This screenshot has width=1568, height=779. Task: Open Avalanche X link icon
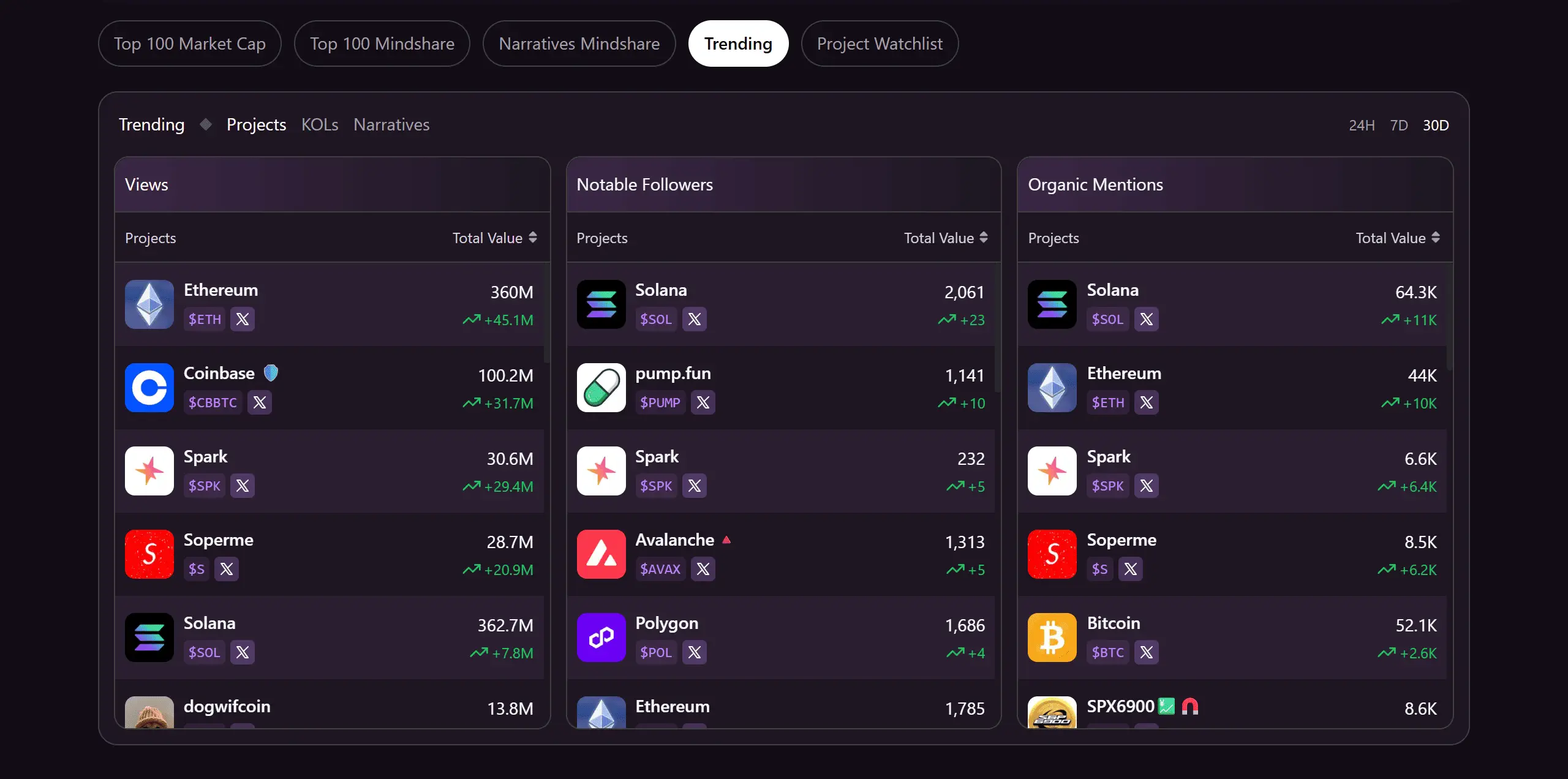pos(703,569)
